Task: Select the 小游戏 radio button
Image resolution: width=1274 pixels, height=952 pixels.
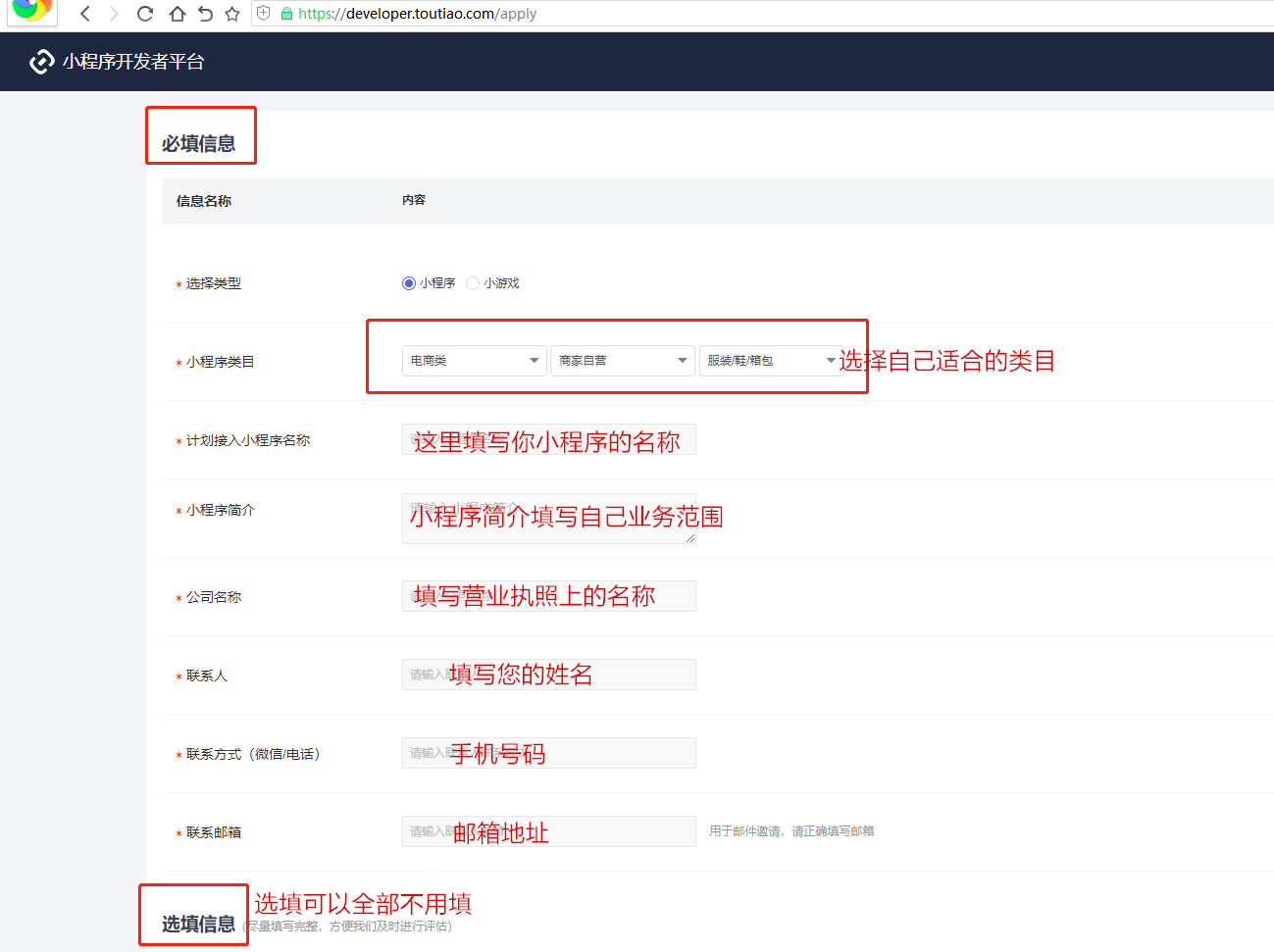Action: tap(473, 283)
